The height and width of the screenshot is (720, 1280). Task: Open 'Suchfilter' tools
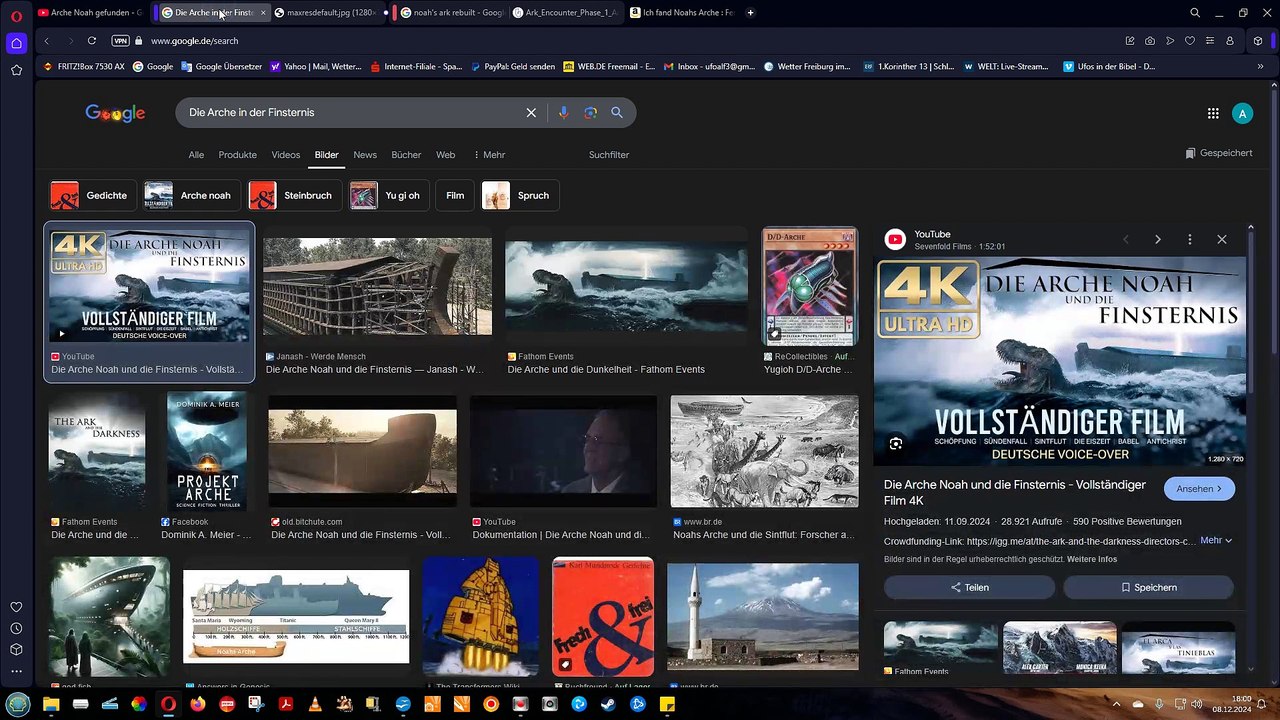coord(609,155)
